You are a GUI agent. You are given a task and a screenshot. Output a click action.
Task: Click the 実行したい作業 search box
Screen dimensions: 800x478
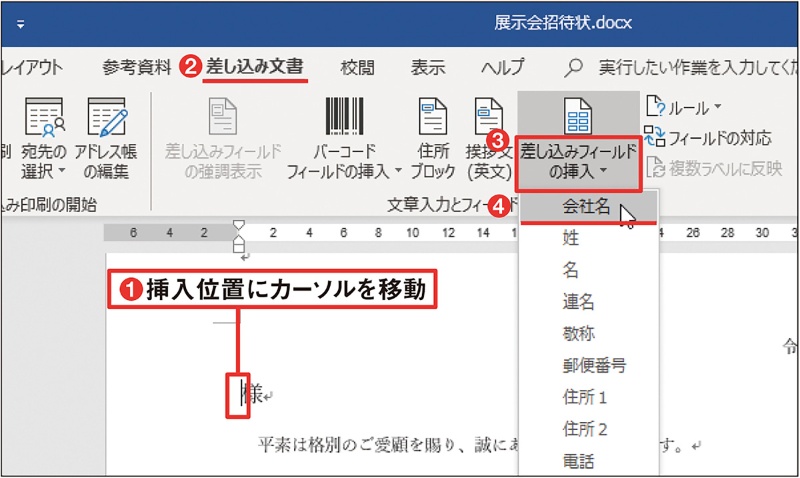[x=690, y=67]
